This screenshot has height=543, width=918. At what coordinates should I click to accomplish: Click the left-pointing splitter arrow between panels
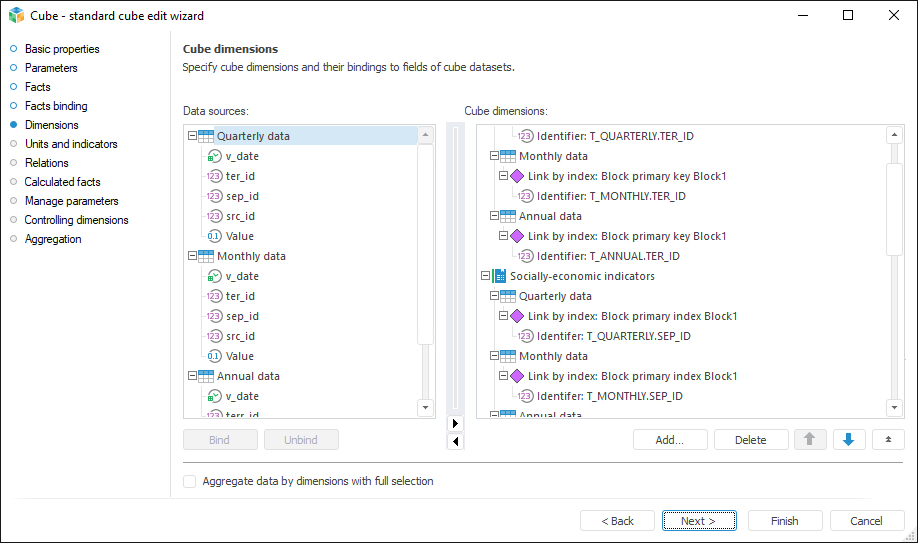point(456,441)
